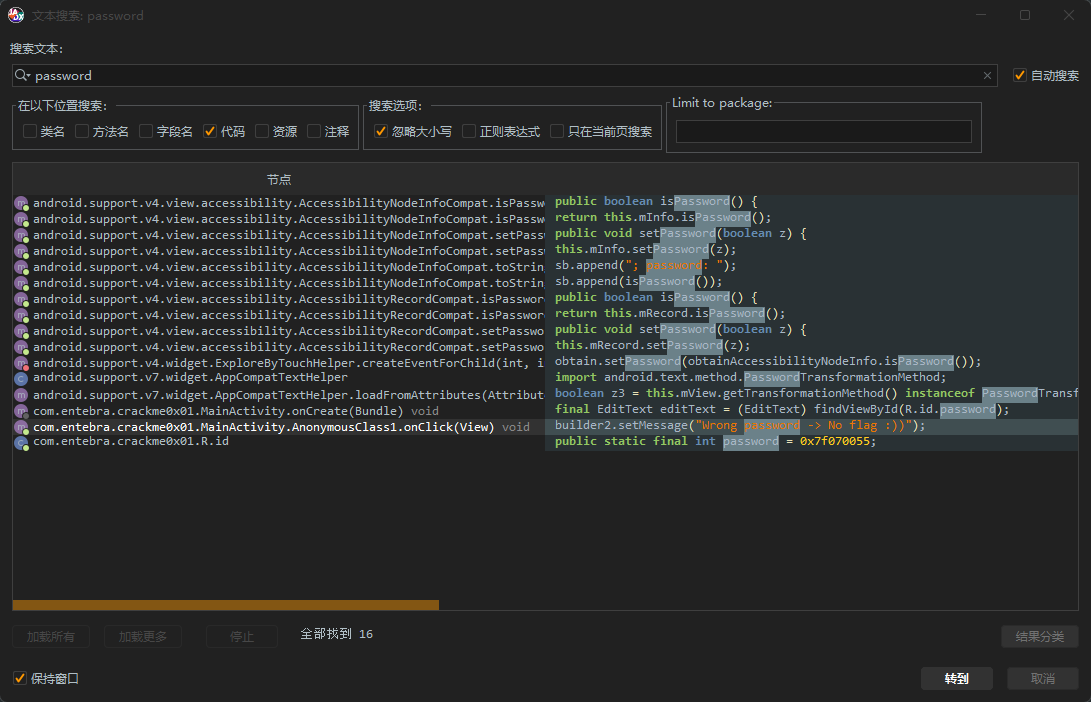
Task: Click the 停止 button
Action: click(x=241, y=637)
